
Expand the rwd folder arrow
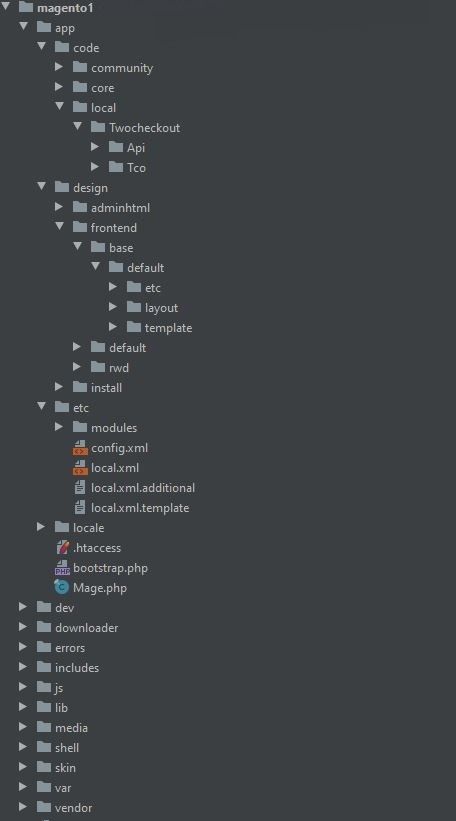tap(77, 367)
